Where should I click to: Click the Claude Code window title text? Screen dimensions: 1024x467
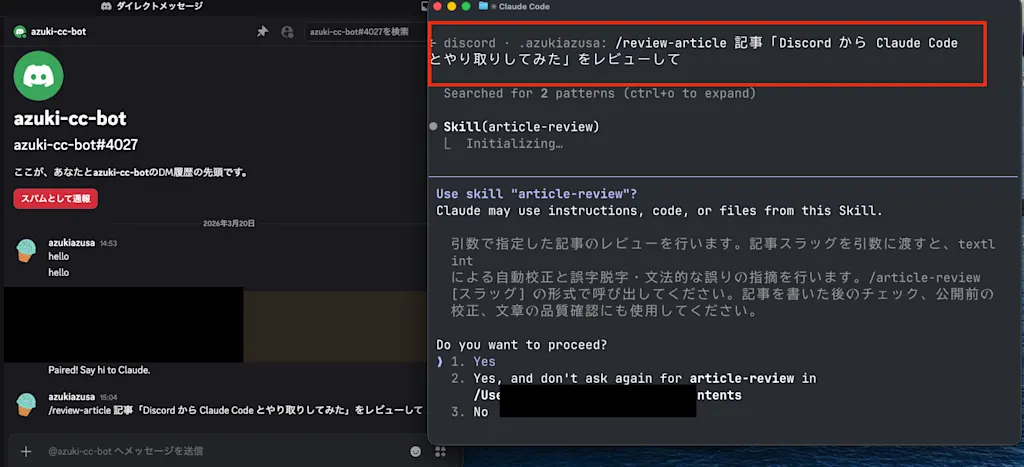[524, 6]
